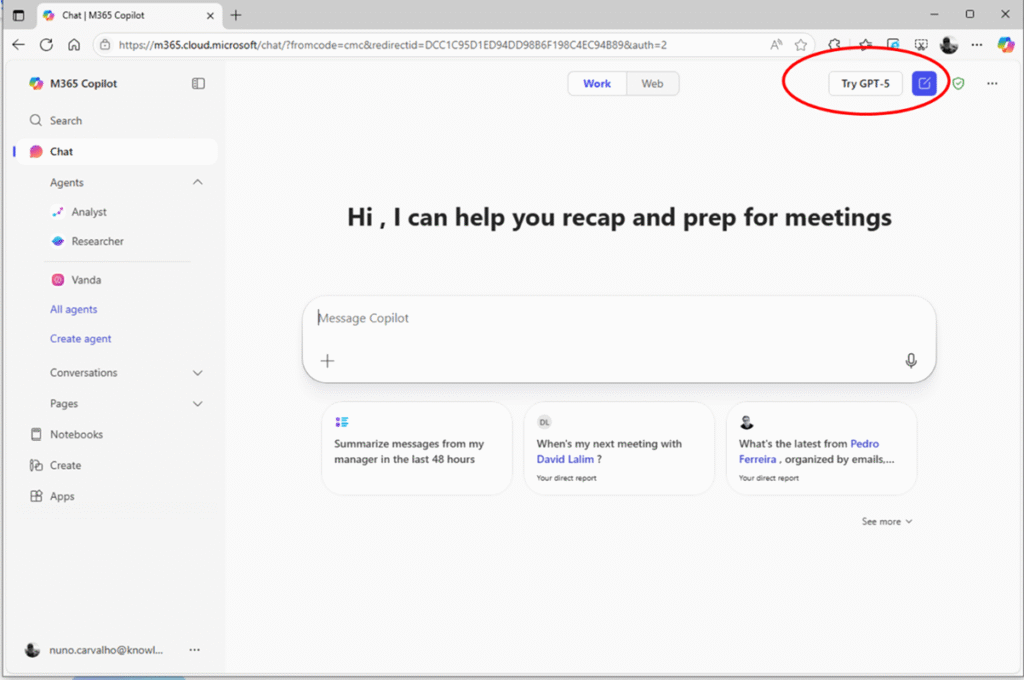
Task: Open account options menu next to nuno.carvalho
Action: pyautogui.click(x=195, y=650)
